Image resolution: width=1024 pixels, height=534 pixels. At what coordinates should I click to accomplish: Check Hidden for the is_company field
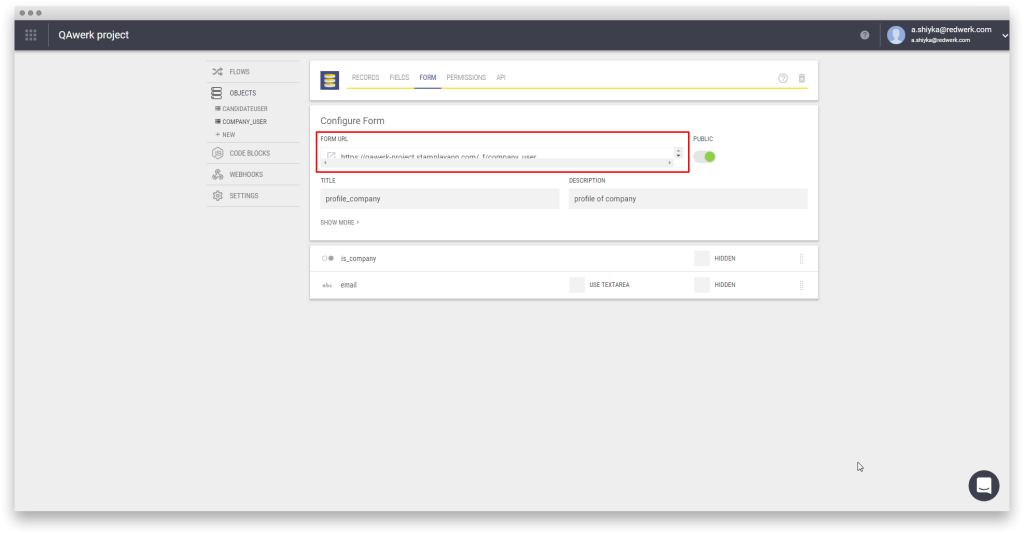pos(702,259)
